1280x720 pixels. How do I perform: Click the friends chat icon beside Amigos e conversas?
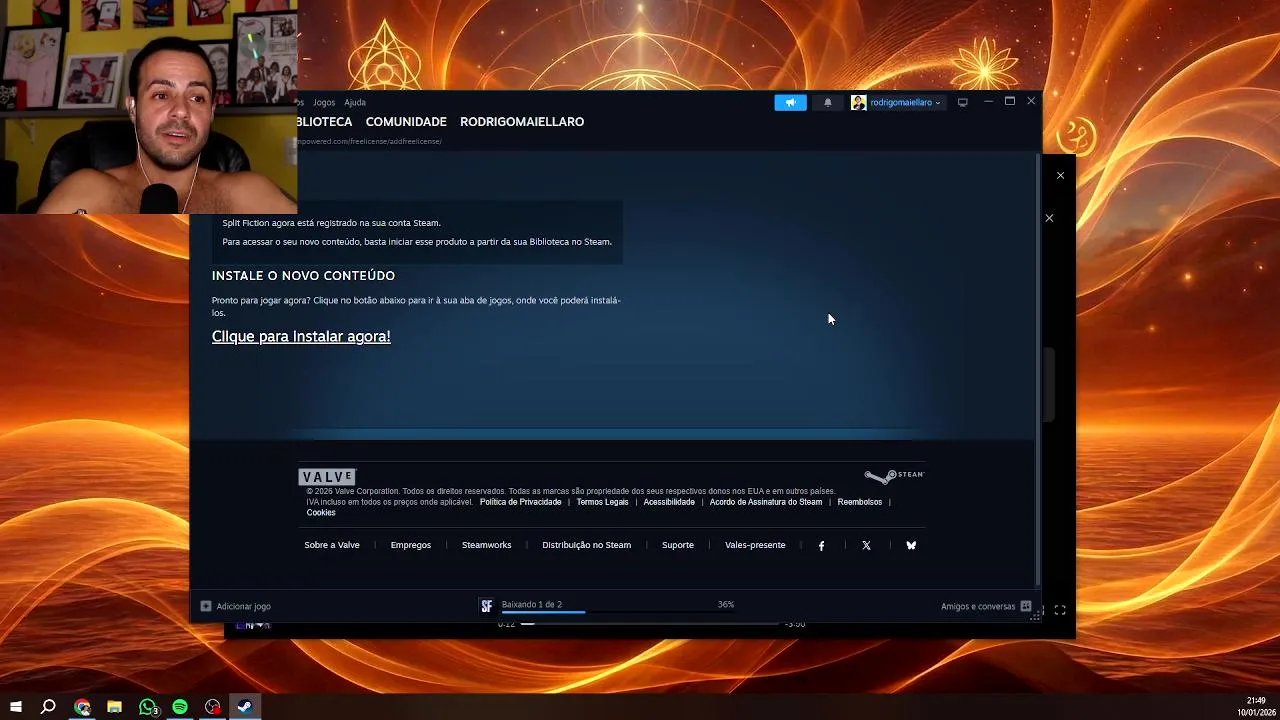pyautogui.click(x=1026, y=606)
